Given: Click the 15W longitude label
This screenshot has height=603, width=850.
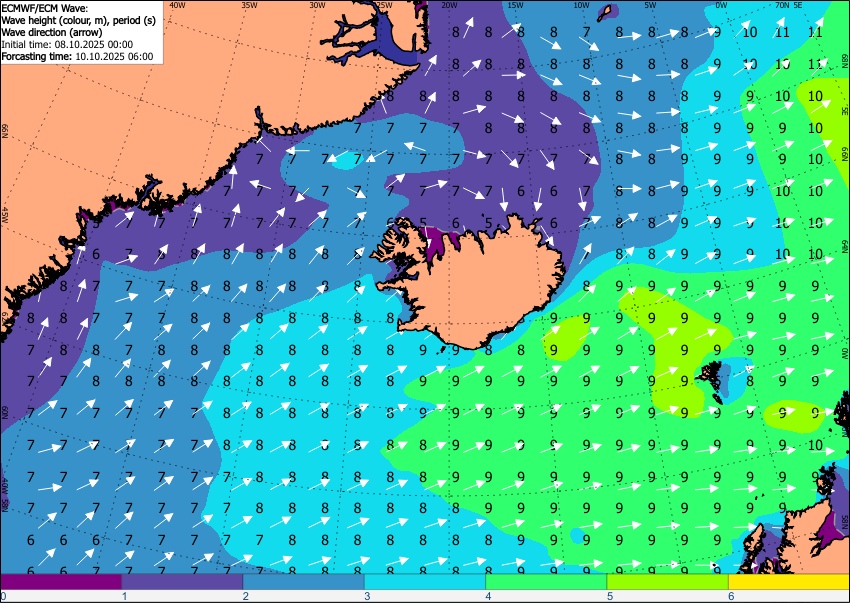Looking at the screenshot, I should pos(516,5).
